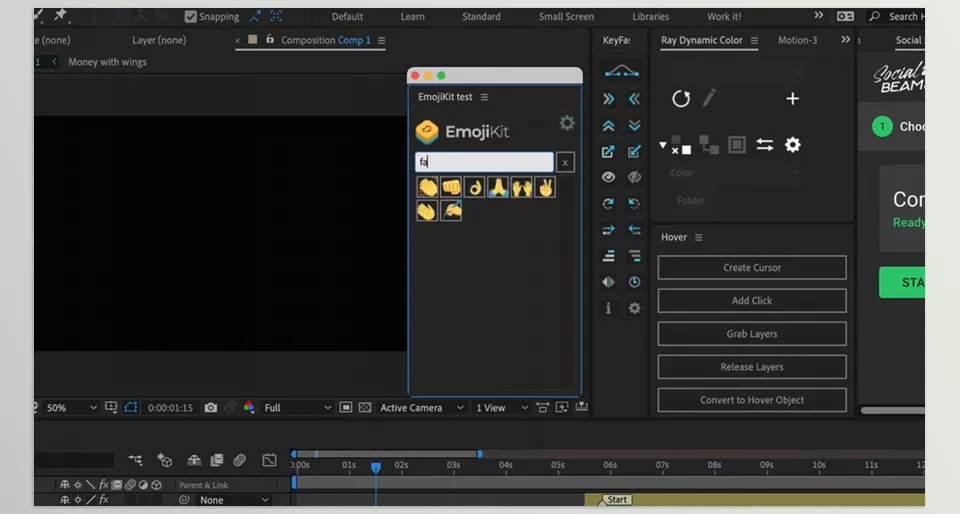
Task: Toggle mask and shape path visibility
Action: pos(131,408)
